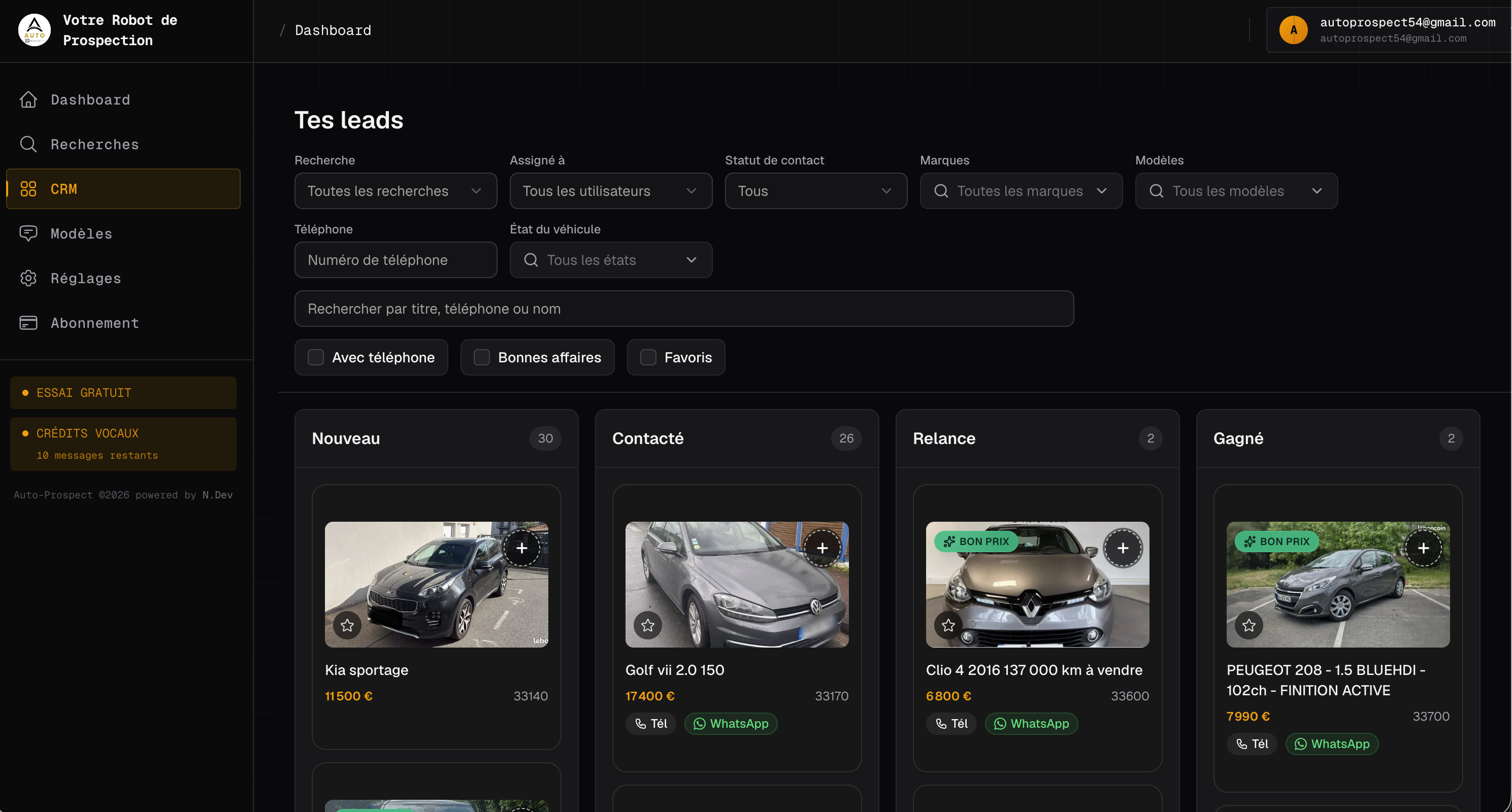Image resolution: width=1512 pixels, height=812 pixels.
Task: Click the Clio 4 2016 137 000 km title
Action: pos(1034,670)
